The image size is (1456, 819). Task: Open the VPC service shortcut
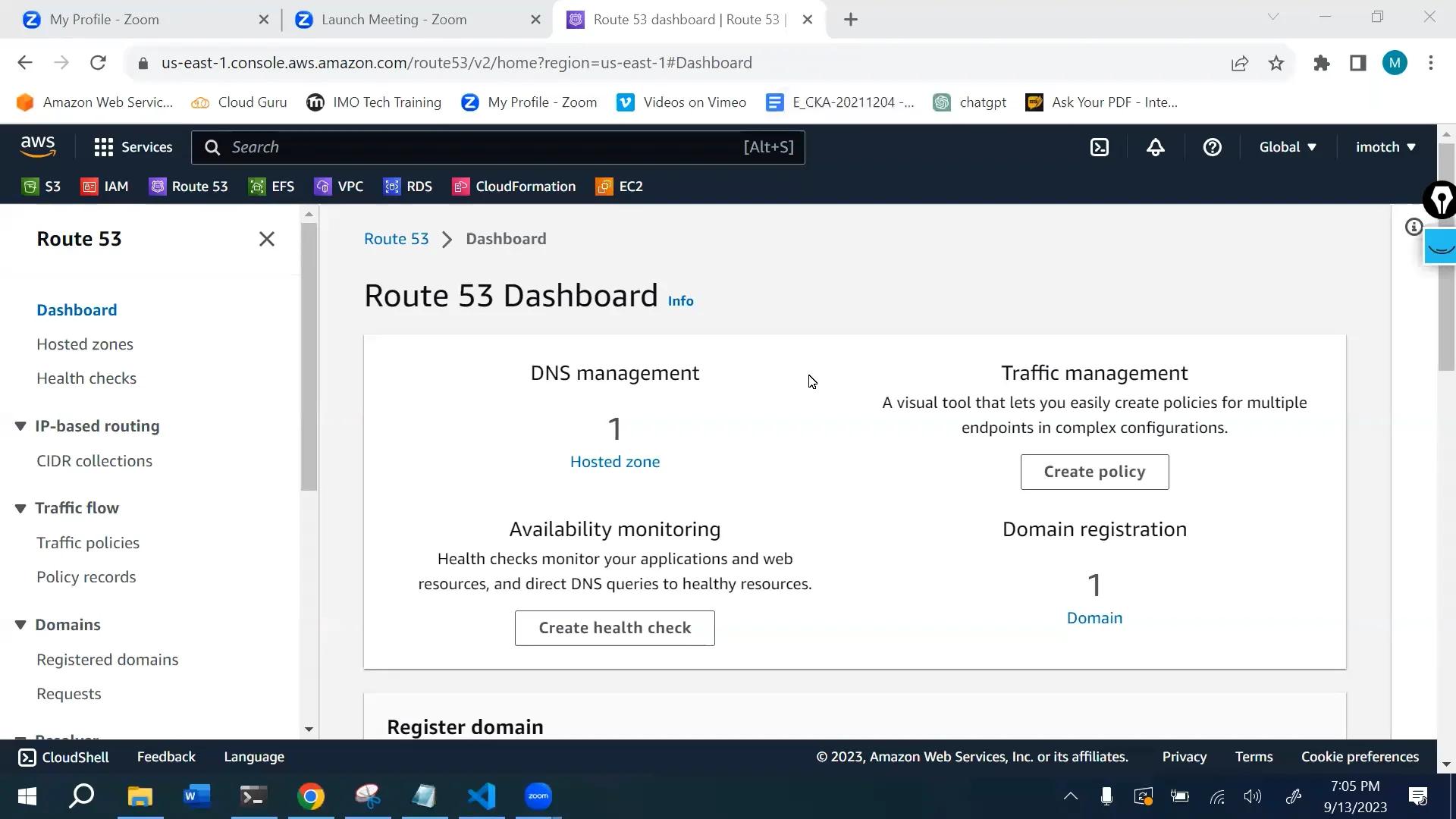point(338,186)
